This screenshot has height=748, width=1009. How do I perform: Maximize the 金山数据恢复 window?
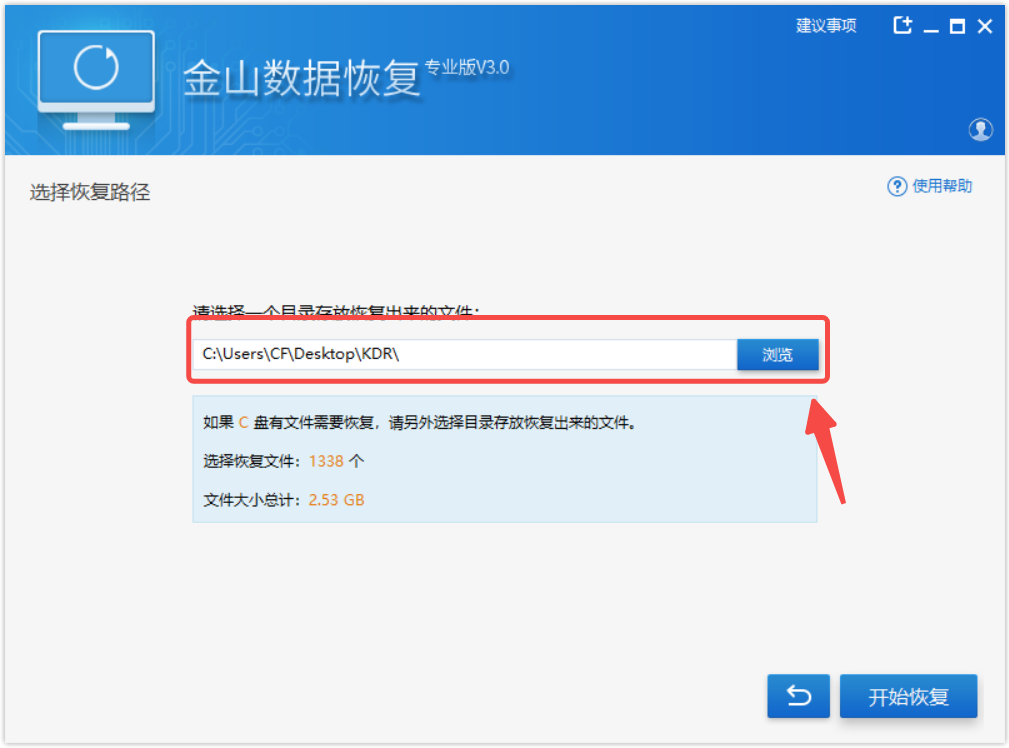[x=957, y=27]
